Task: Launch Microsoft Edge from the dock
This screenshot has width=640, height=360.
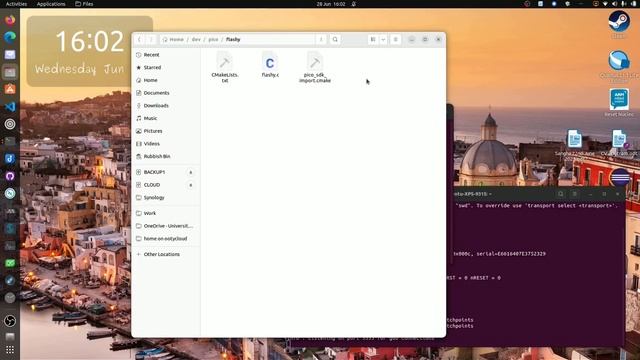Action: [x=10, y=37]
